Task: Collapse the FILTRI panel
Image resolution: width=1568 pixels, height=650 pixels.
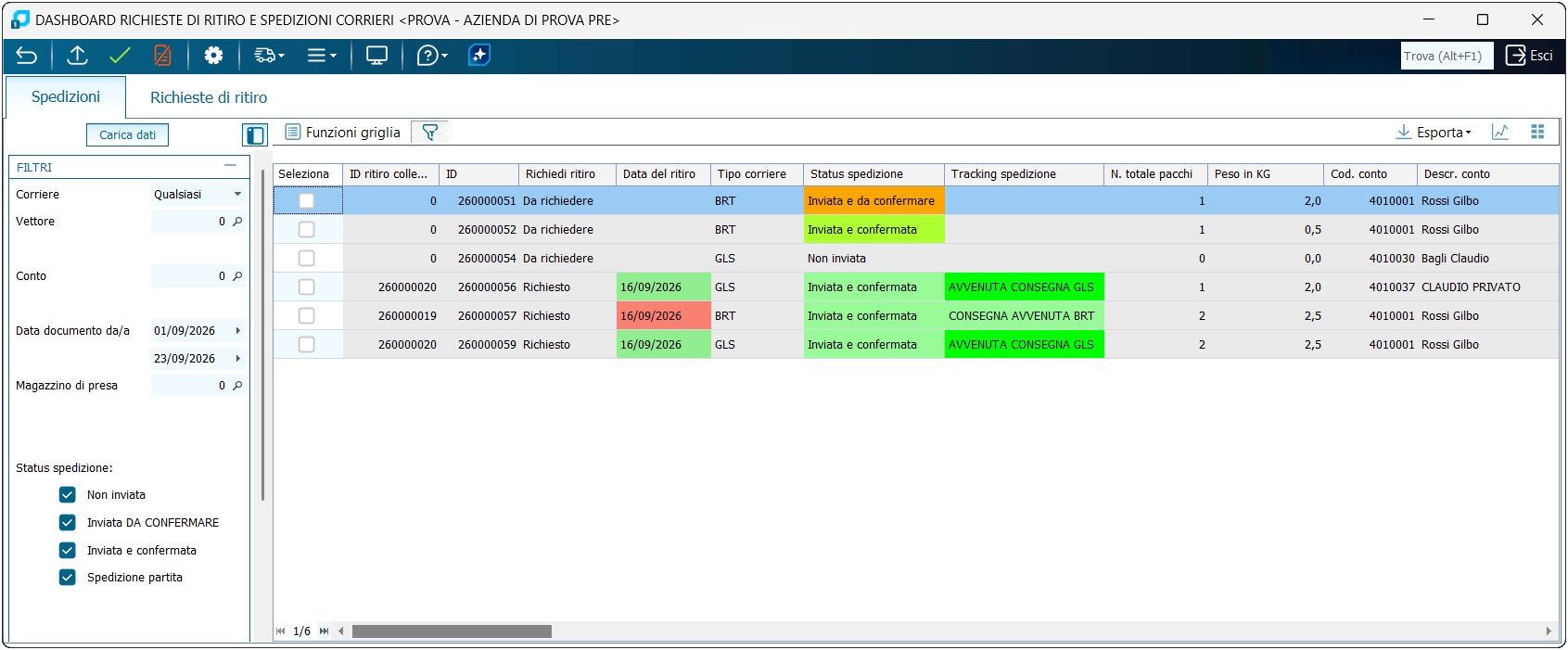Action: click(x=231, y=166)
